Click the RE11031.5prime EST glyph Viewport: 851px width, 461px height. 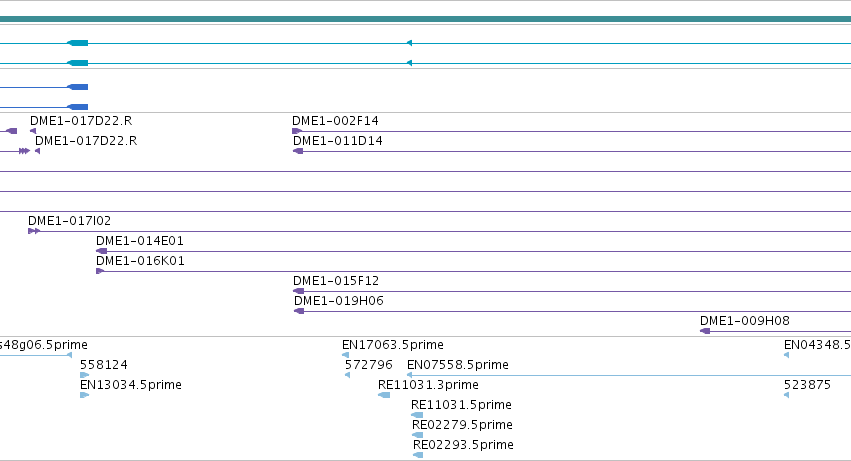[417, 415]
